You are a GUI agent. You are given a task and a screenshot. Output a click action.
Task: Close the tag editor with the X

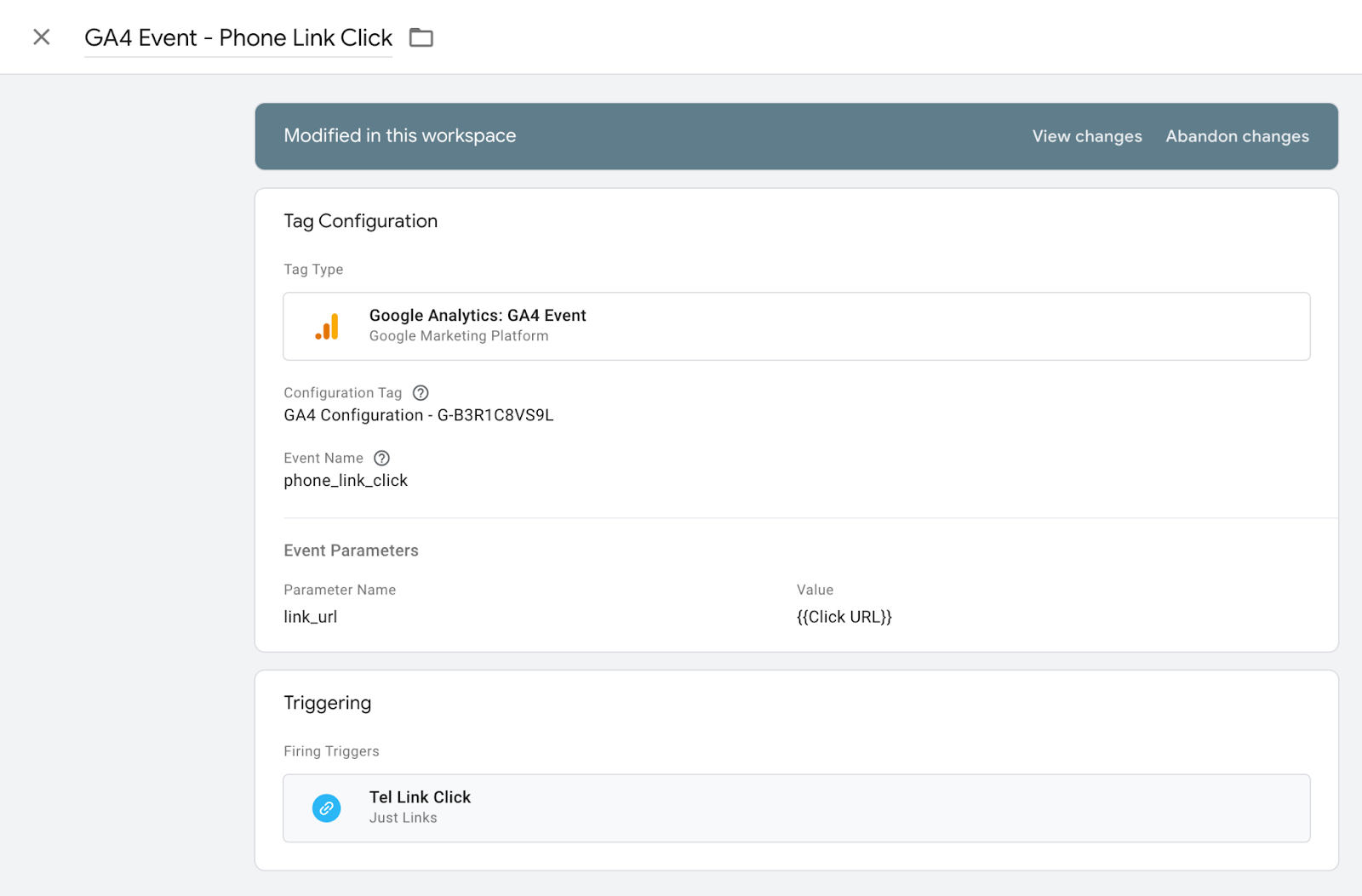pyautogui.click(x=41, y=37)
